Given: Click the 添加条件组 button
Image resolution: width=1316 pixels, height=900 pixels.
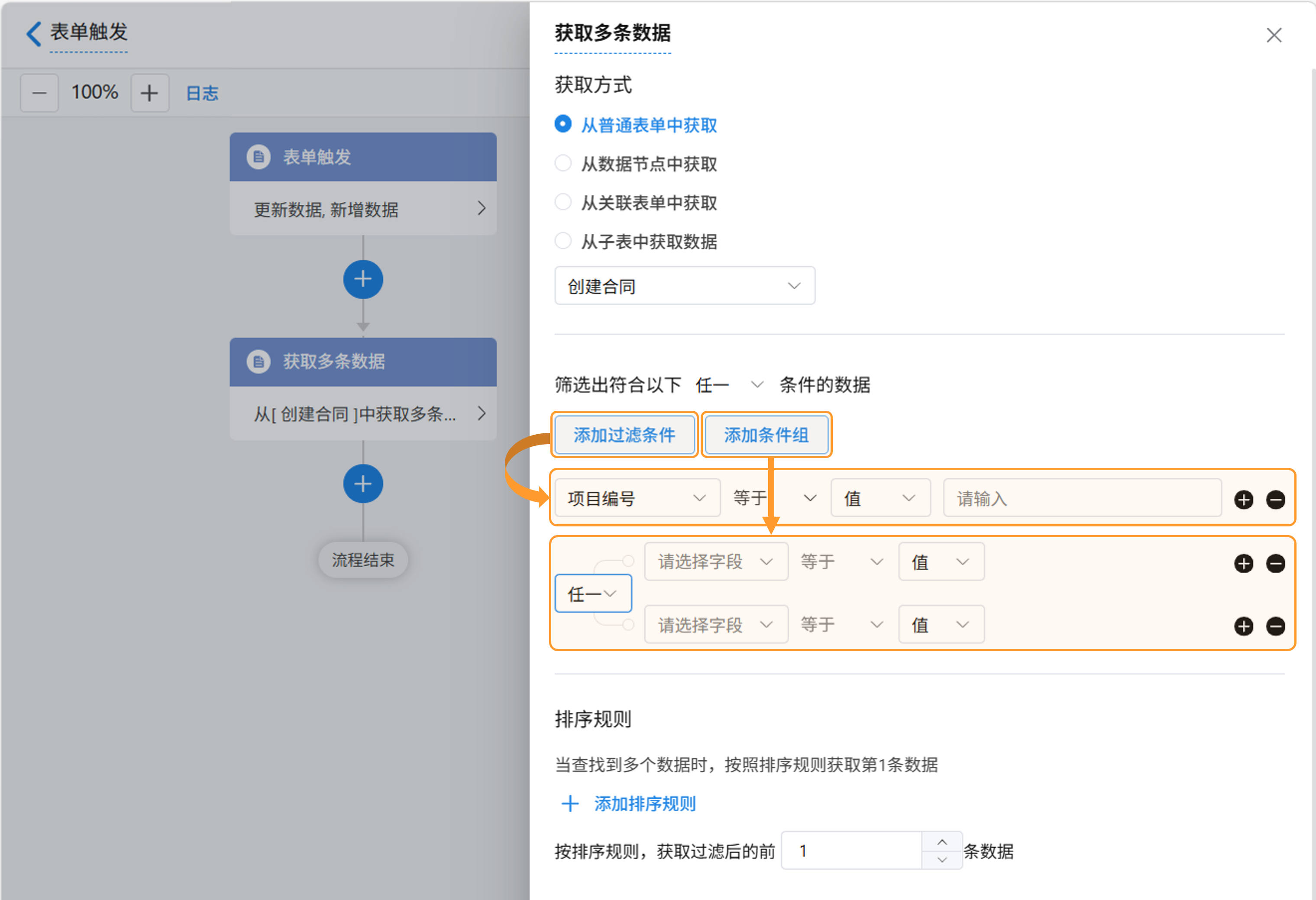Looking at the screenshot, I should click(766, 435).
